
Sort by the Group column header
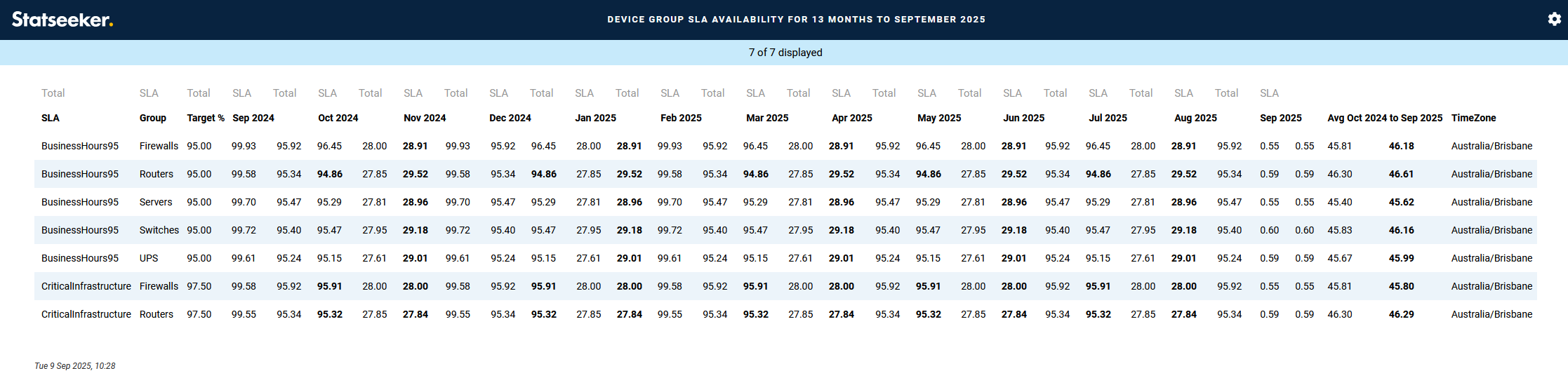pyautogui.click(x=152, y=118)
